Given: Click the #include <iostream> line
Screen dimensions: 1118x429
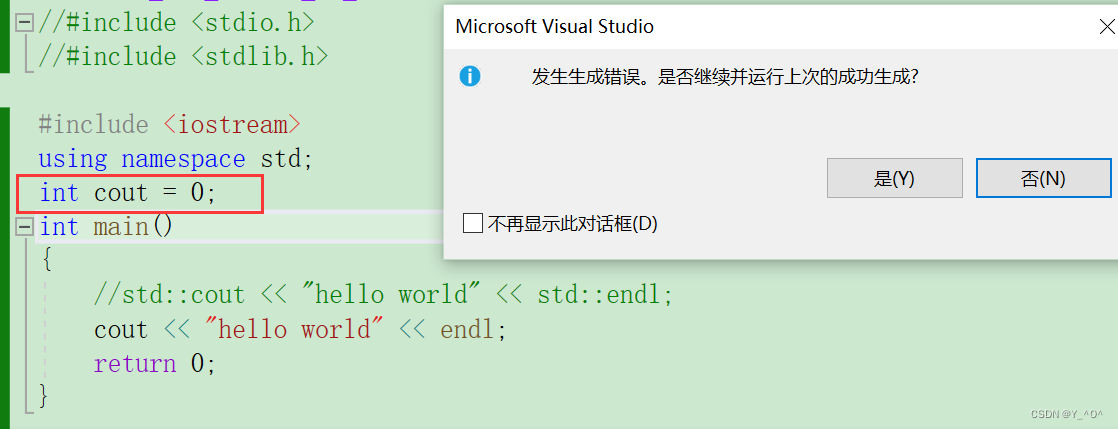Looking at the screenshot, I should (169, 125).
